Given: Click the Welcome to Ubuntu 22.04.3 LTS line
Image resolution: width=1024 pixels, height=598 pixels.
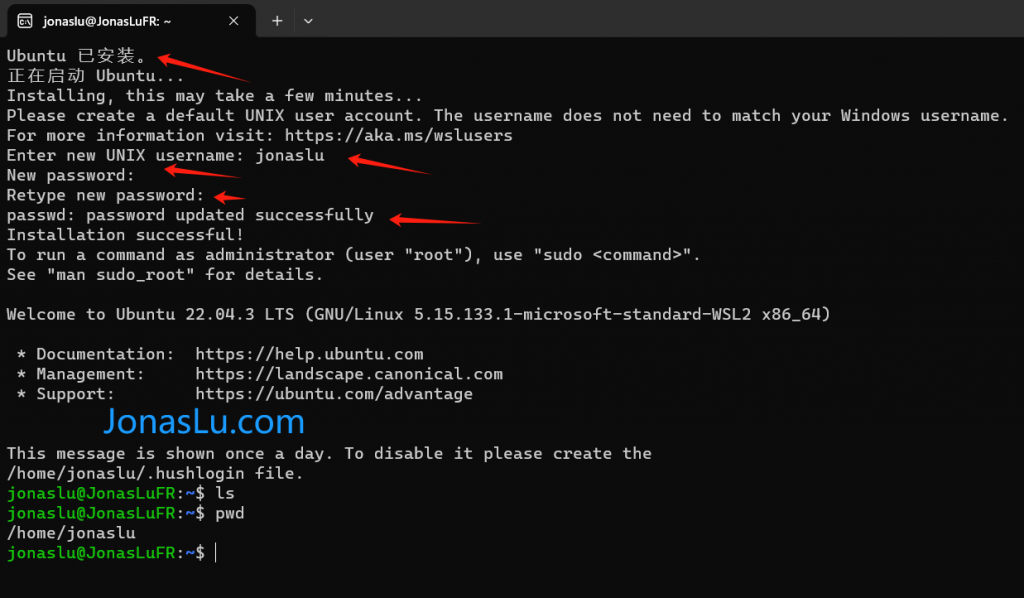Looking at the screenshot, I should (418, 314).
